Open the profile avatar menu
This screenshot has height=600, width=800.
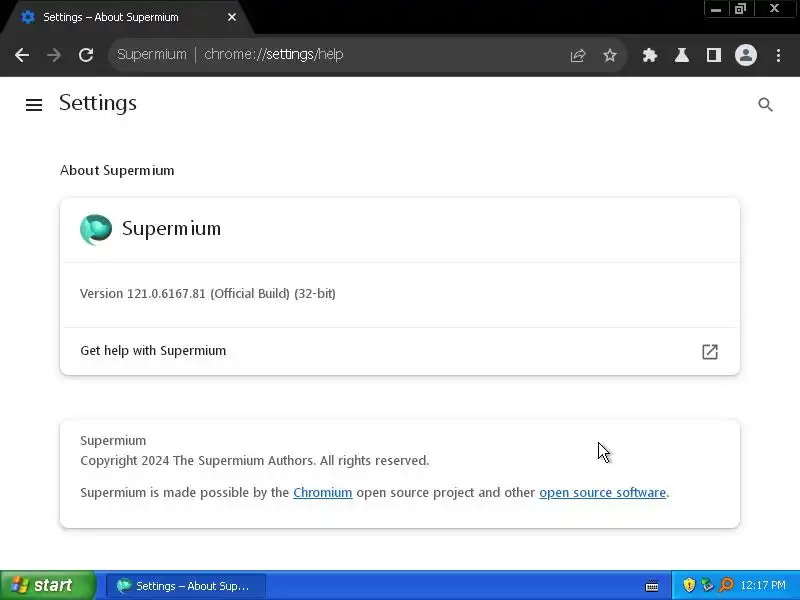[745, 55]
